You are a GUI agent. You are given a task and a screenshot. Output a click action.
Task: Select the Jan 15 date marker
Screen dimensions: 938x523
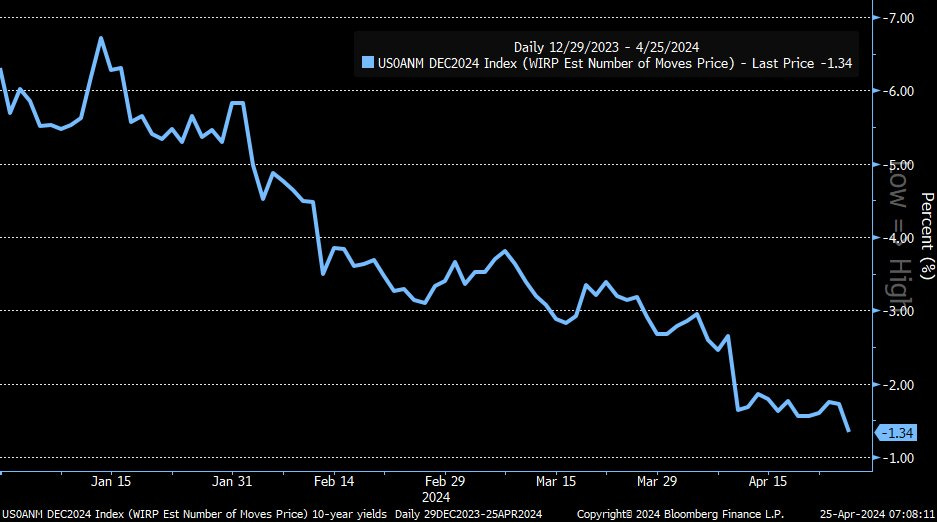[111, 480]
